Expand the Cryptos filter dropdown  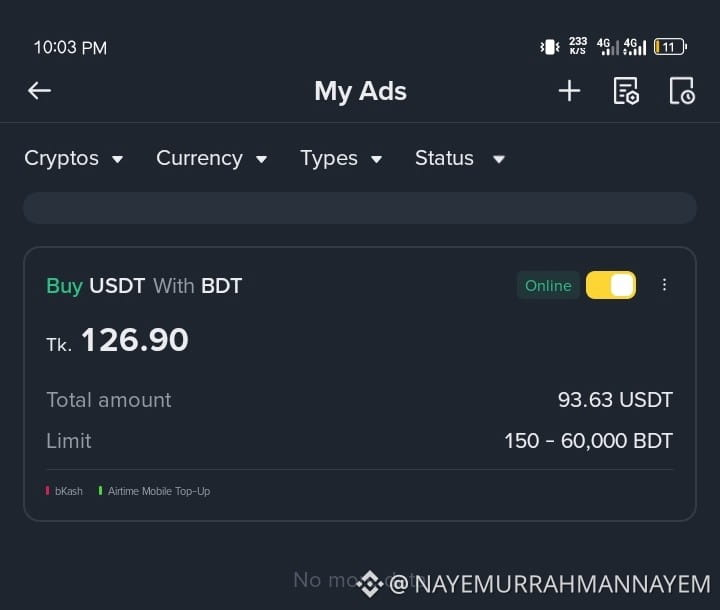73,158
